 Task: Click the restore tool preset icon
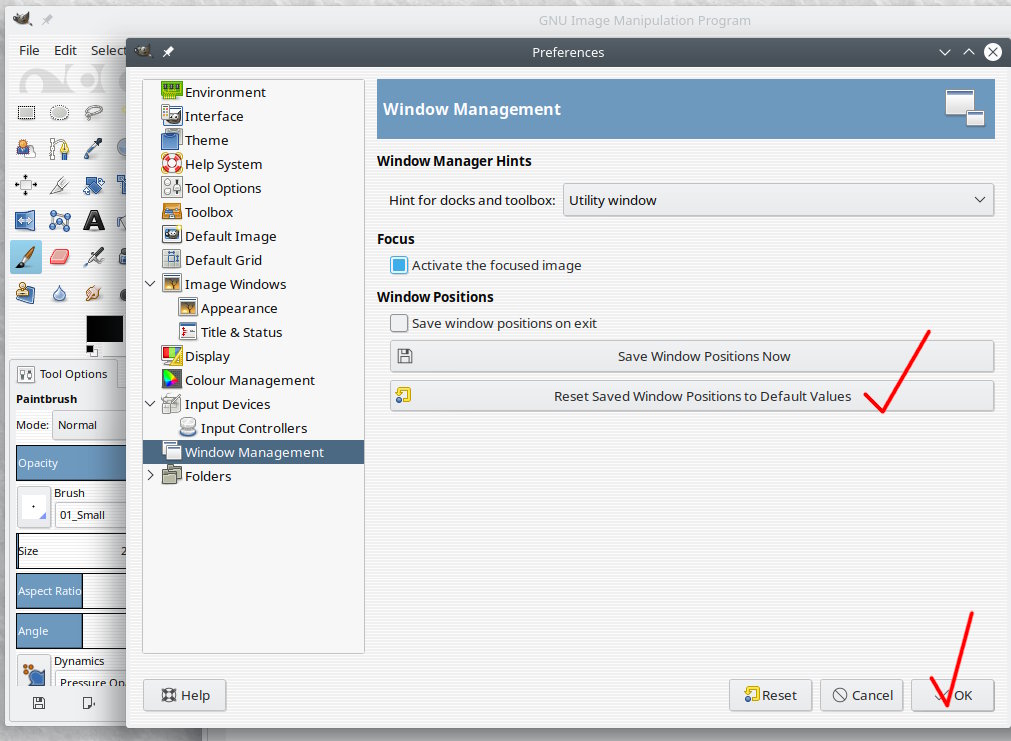coord(88,703)
